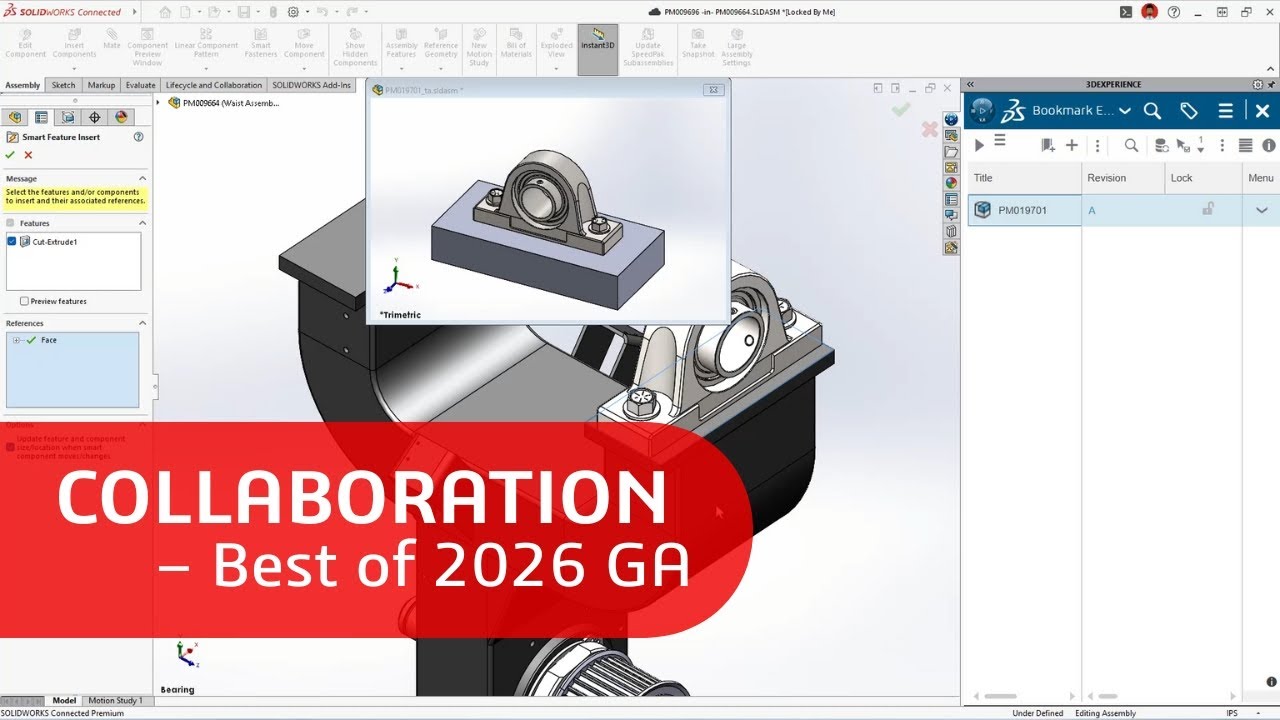1280x720 pixels.
Task: Click the Home icon in title bar
Action: tap(165, 12)
